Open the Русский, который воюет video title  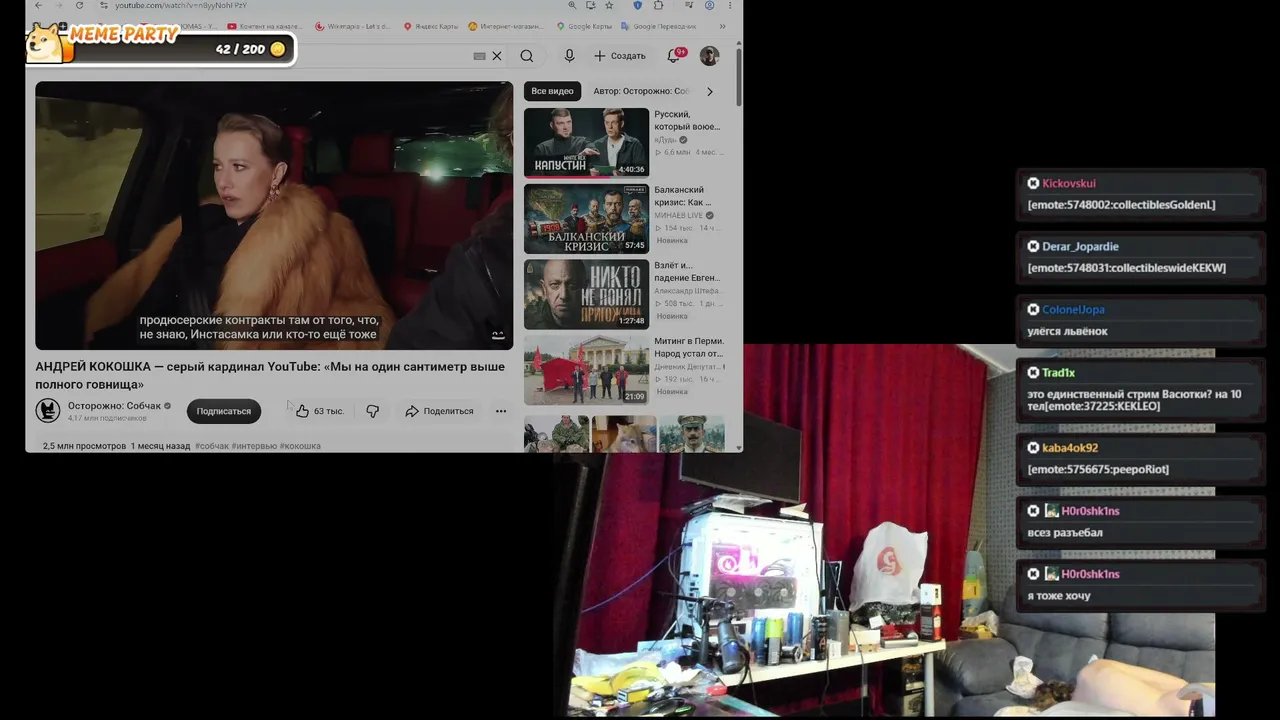(687, 121)
